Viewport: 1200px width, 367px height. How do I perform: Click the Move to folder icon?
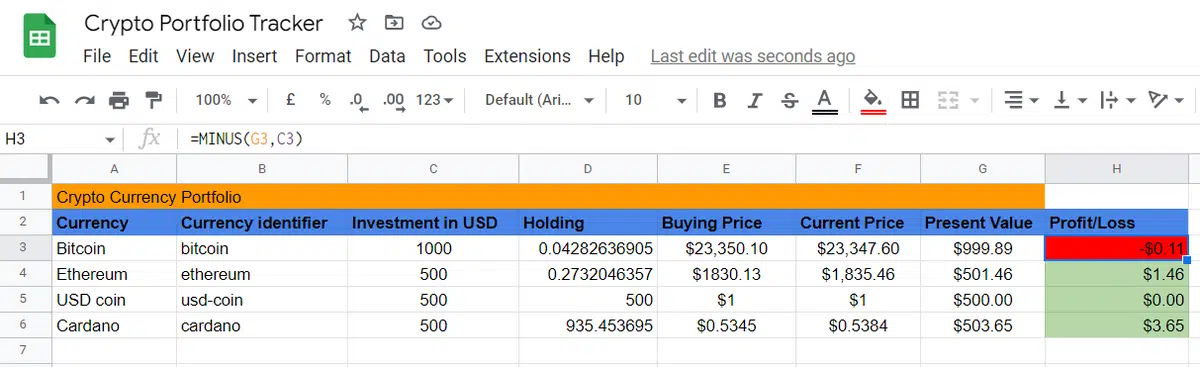tap(395, 23)
